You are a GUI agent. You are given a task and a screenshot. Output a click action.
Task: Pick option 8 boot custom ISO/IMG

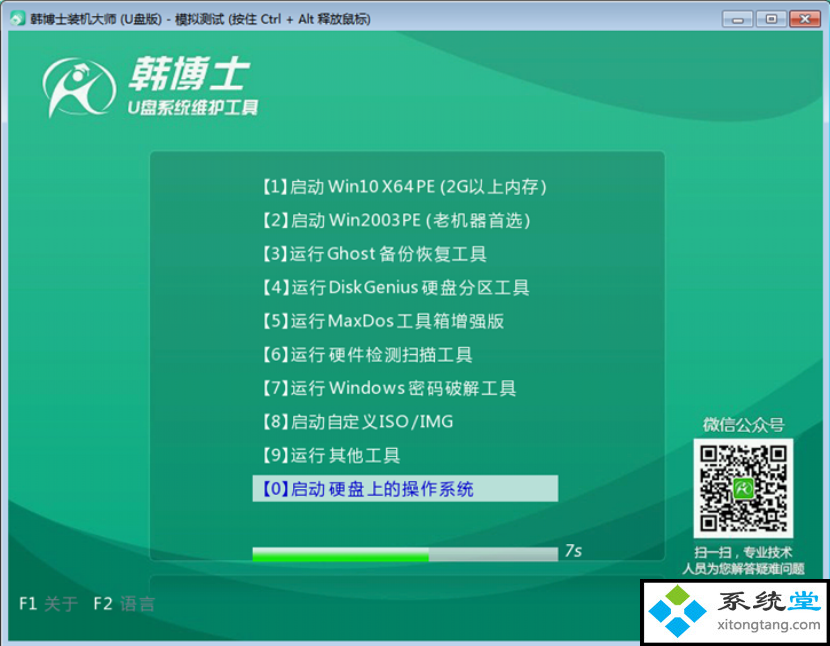pyautogui.click(x=358, y=421)
